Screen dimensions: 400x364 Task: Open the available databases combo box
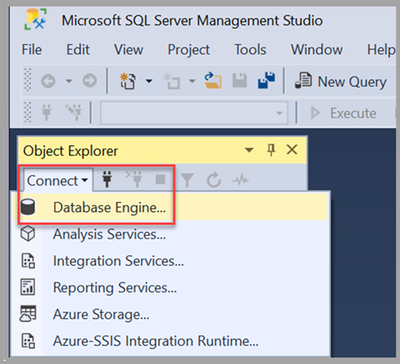[194, 113]
